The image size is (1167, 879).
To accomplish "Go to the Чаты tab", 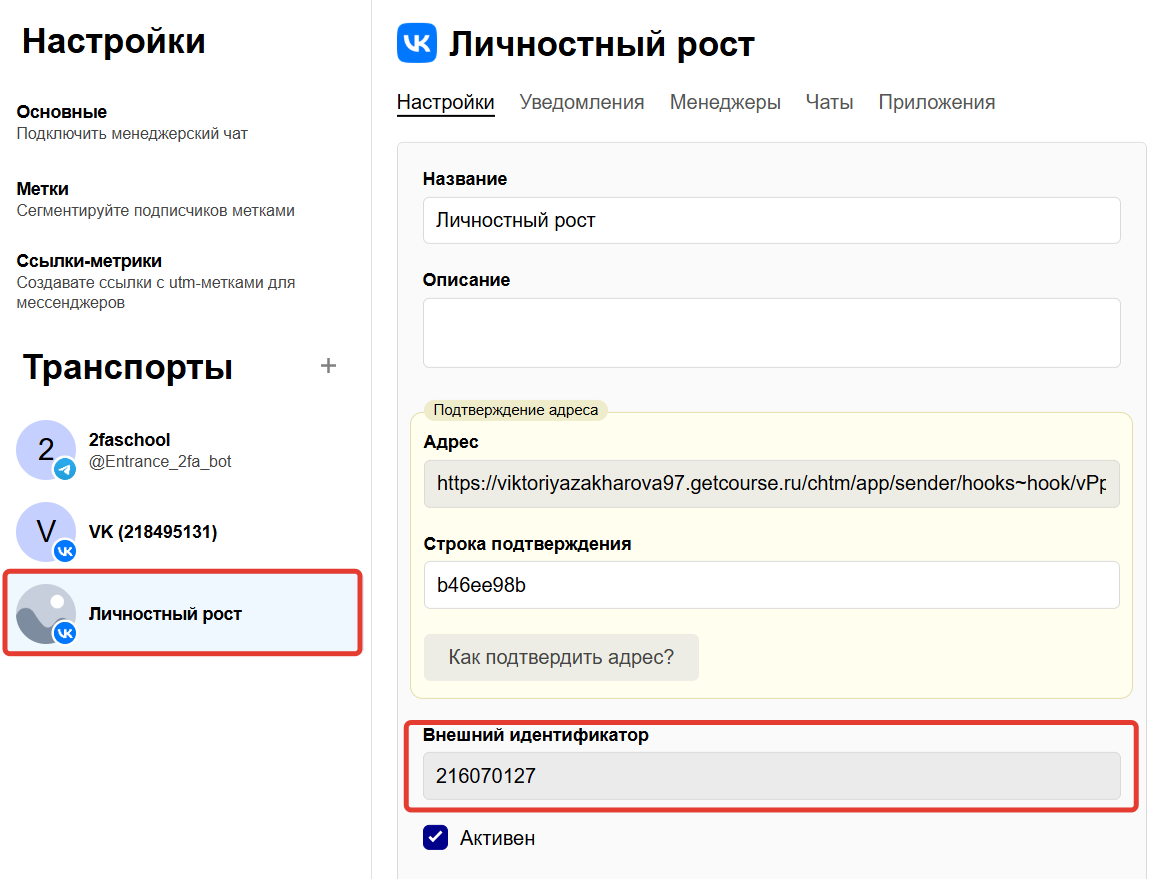I will coord(829,102).
